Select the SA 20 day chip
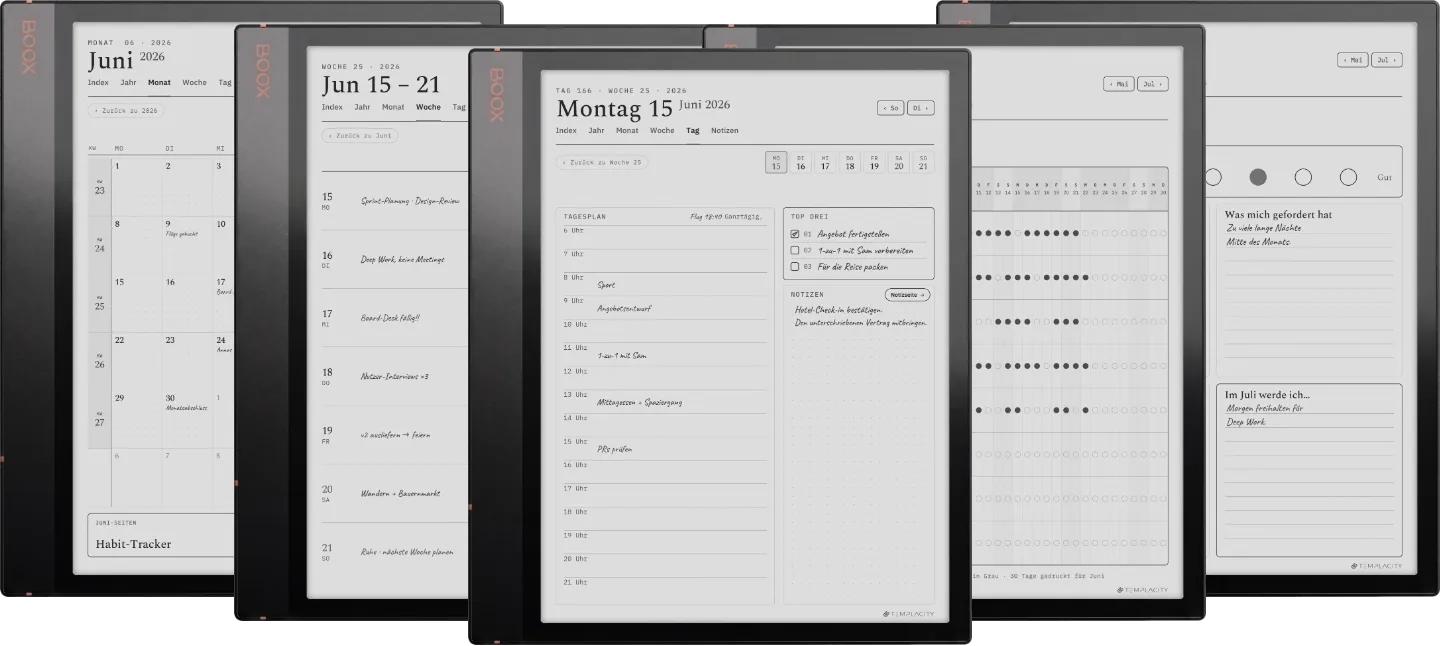This screenshot has width=1440, height=646. click(x=899, y=162)
